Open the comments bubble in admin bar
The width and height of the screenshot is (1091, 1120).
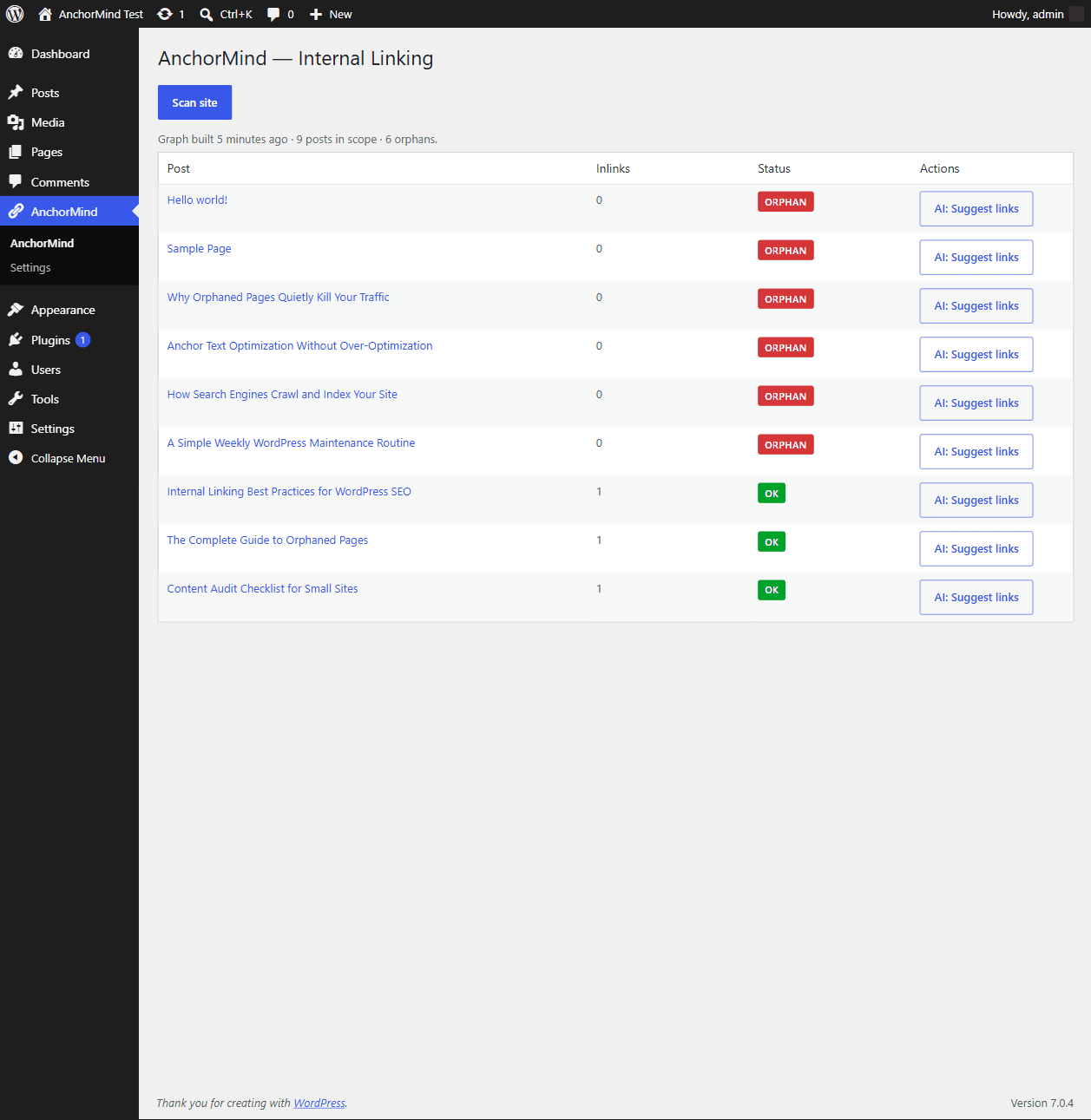coord(273,14)
